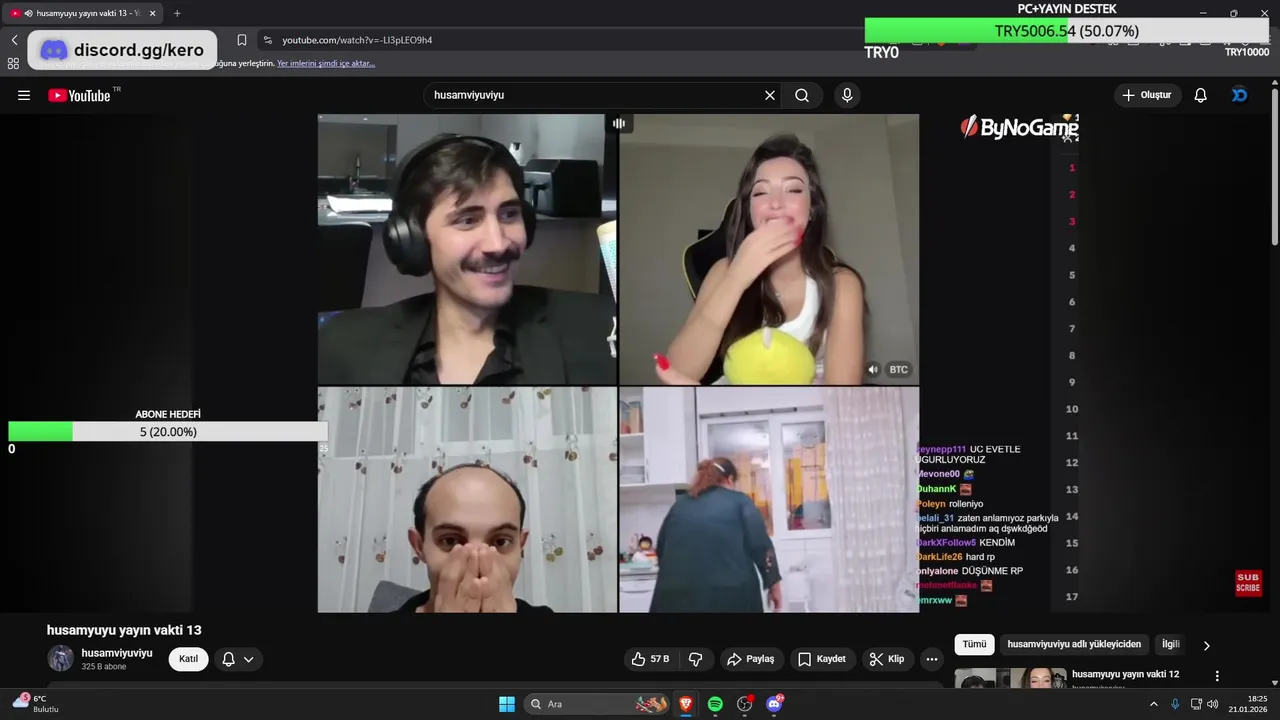
Task: Create a clip with the Klip button
Action: pos(887,659)
